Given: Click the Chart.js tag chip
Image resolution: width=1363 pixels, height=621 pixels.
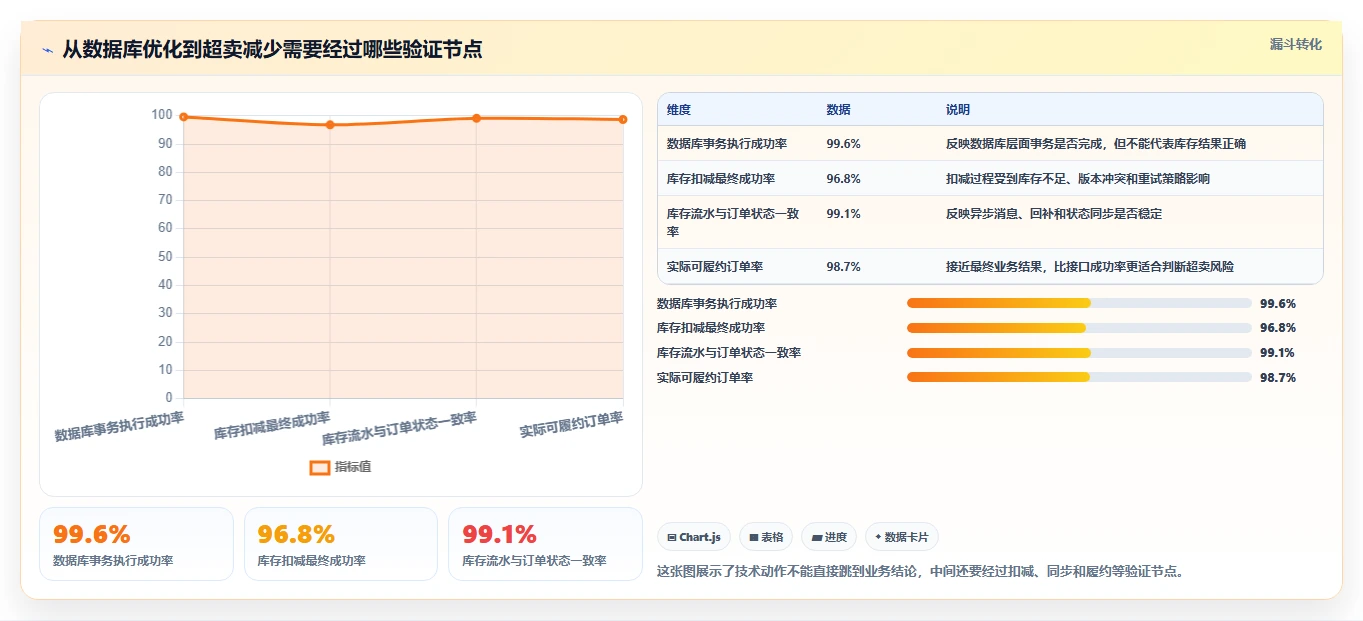Looking at the screenshot, I should point(694,537).
